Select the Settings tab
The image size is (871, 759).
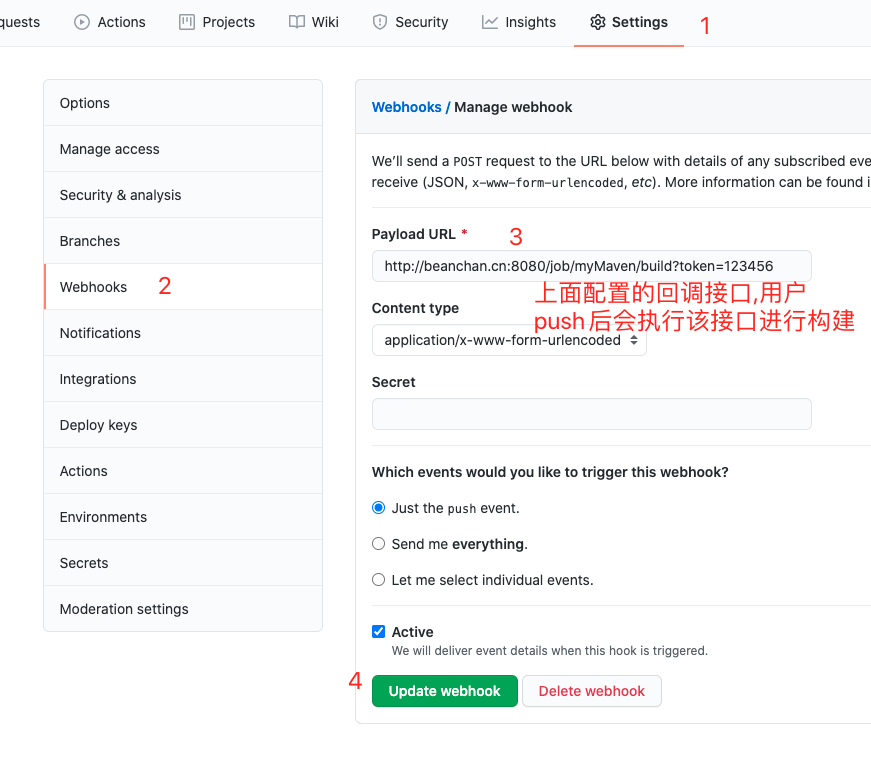(629, 22)
